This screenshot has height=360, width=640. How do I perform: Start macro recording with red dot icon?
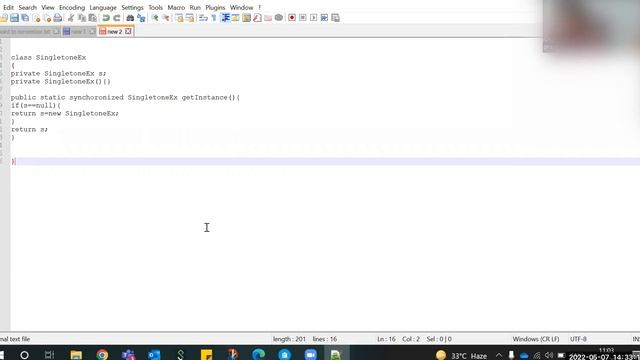(x=292, y=18)
